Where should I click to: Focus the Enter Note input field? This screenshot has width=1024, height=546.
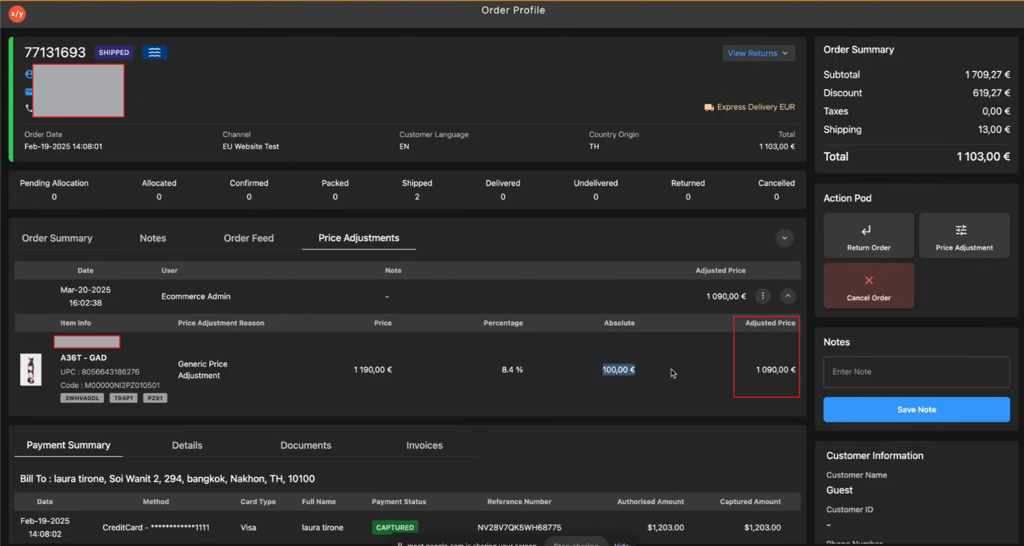tap(916, 372)
